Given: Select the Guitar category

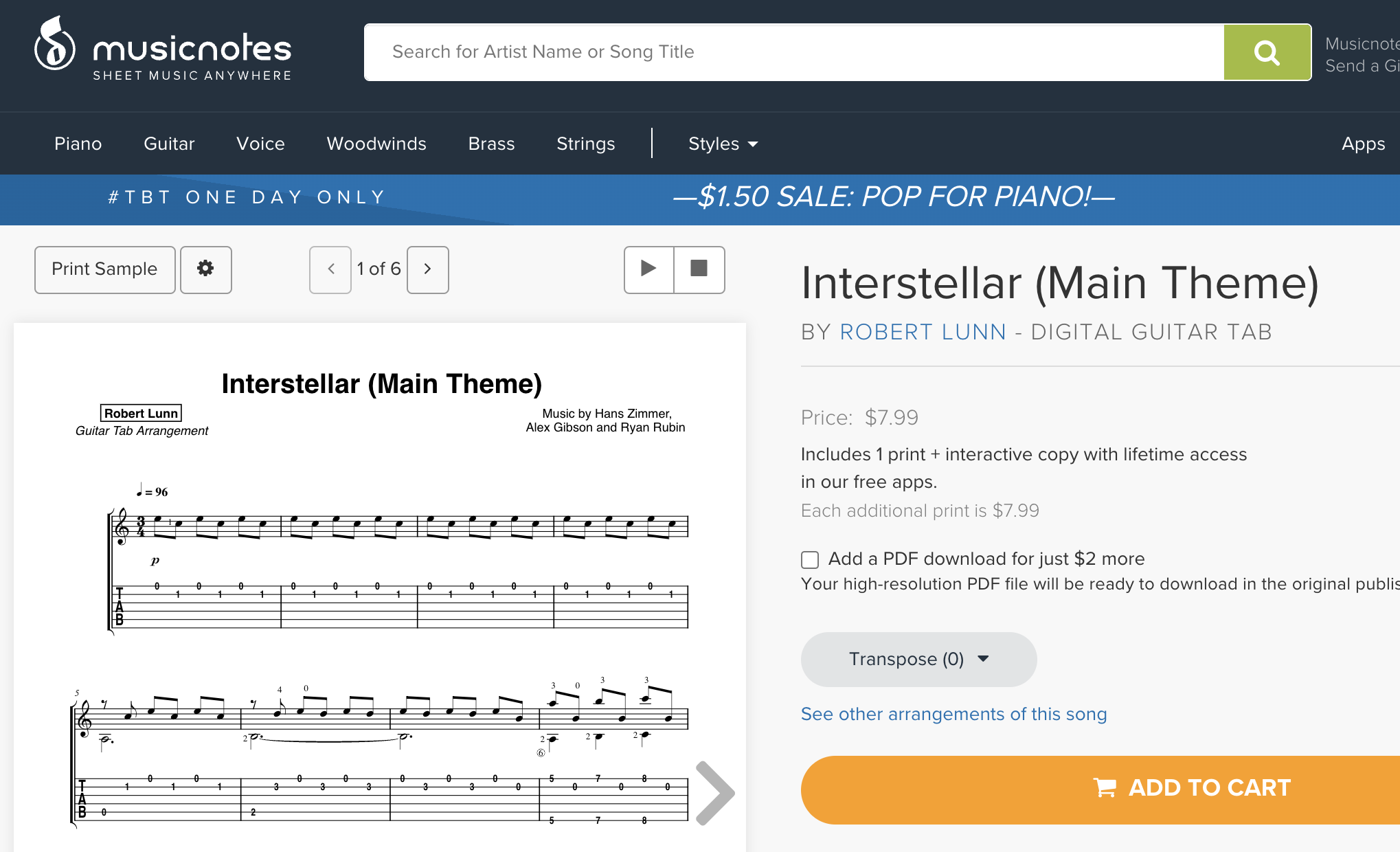Looking at the screenshot, I should pos(169,144).
